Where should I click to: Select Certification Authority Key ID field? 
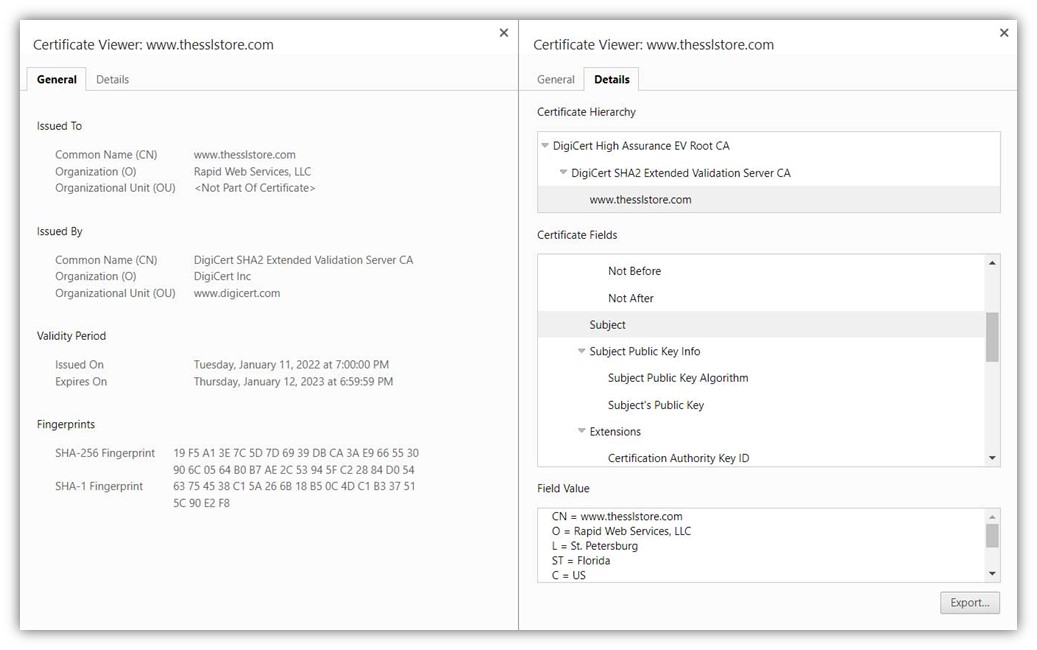point(679,458)
